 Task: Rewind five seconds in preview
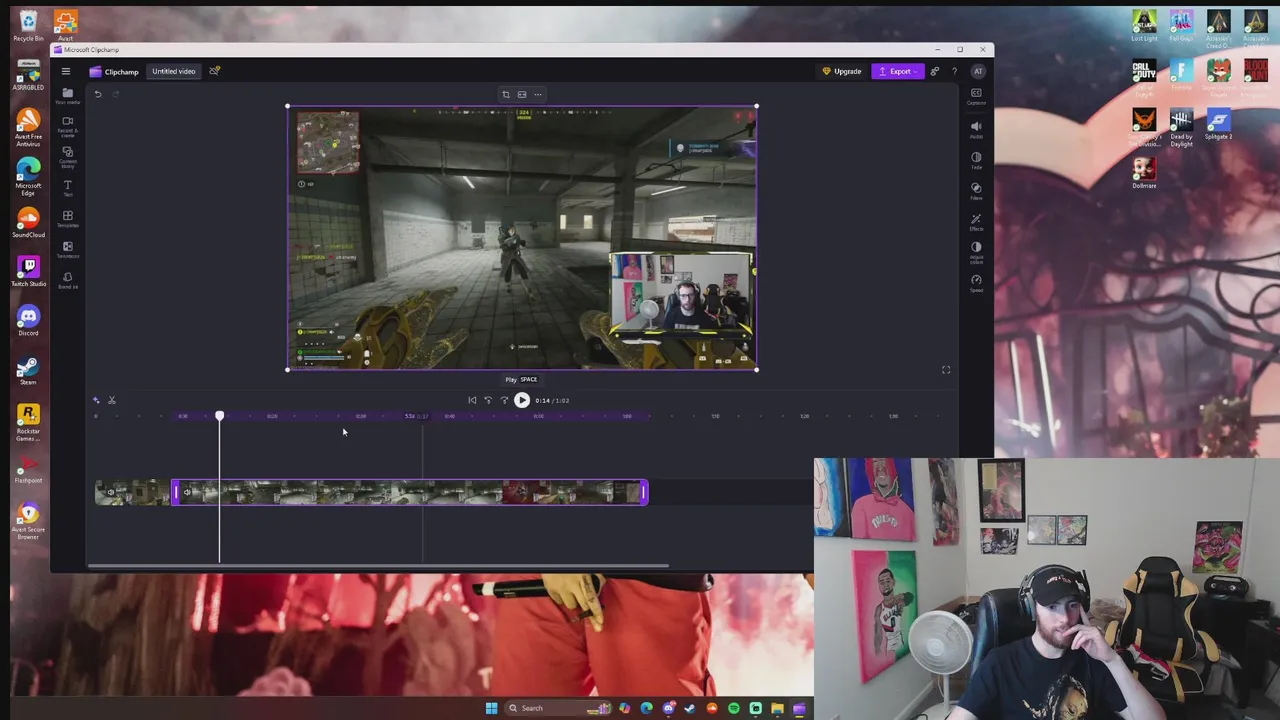point(488,400)
